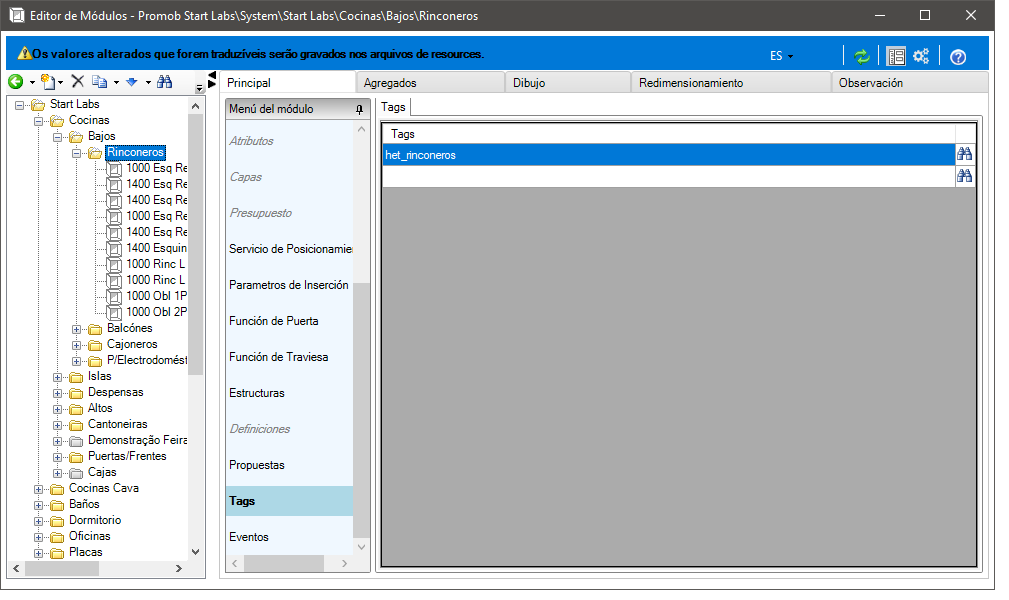The width and height of the screenshot is (1009, 600).
Task: Open the ES language dropdown
Action: tap(781, 56)
